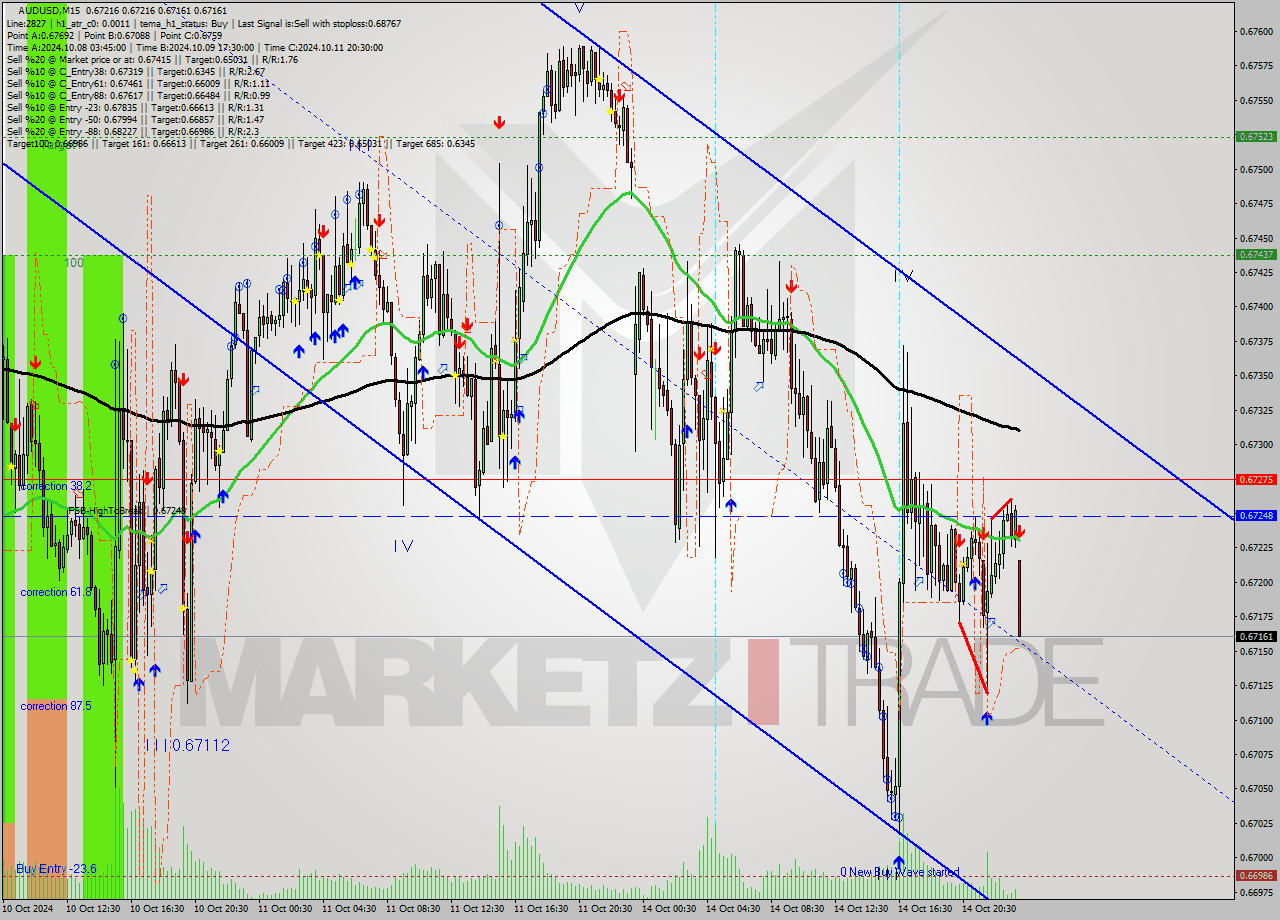The width and height of the screenshot is (1280, 920).
Task: Click the 'Target 685: 0.6345' text
Action: tap(435, 144)
